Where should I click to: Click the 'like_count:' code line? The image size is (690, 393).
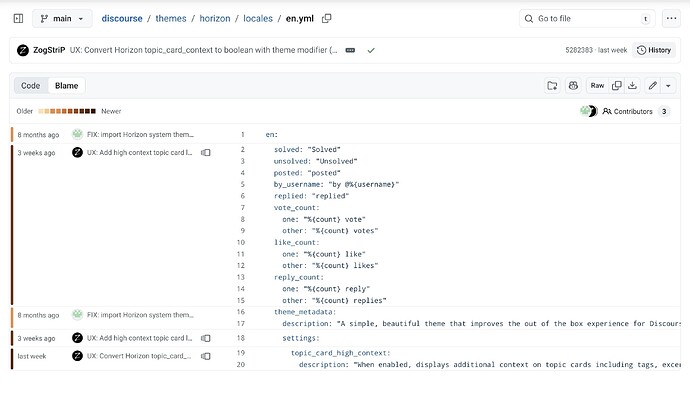(x=297, y=242)
